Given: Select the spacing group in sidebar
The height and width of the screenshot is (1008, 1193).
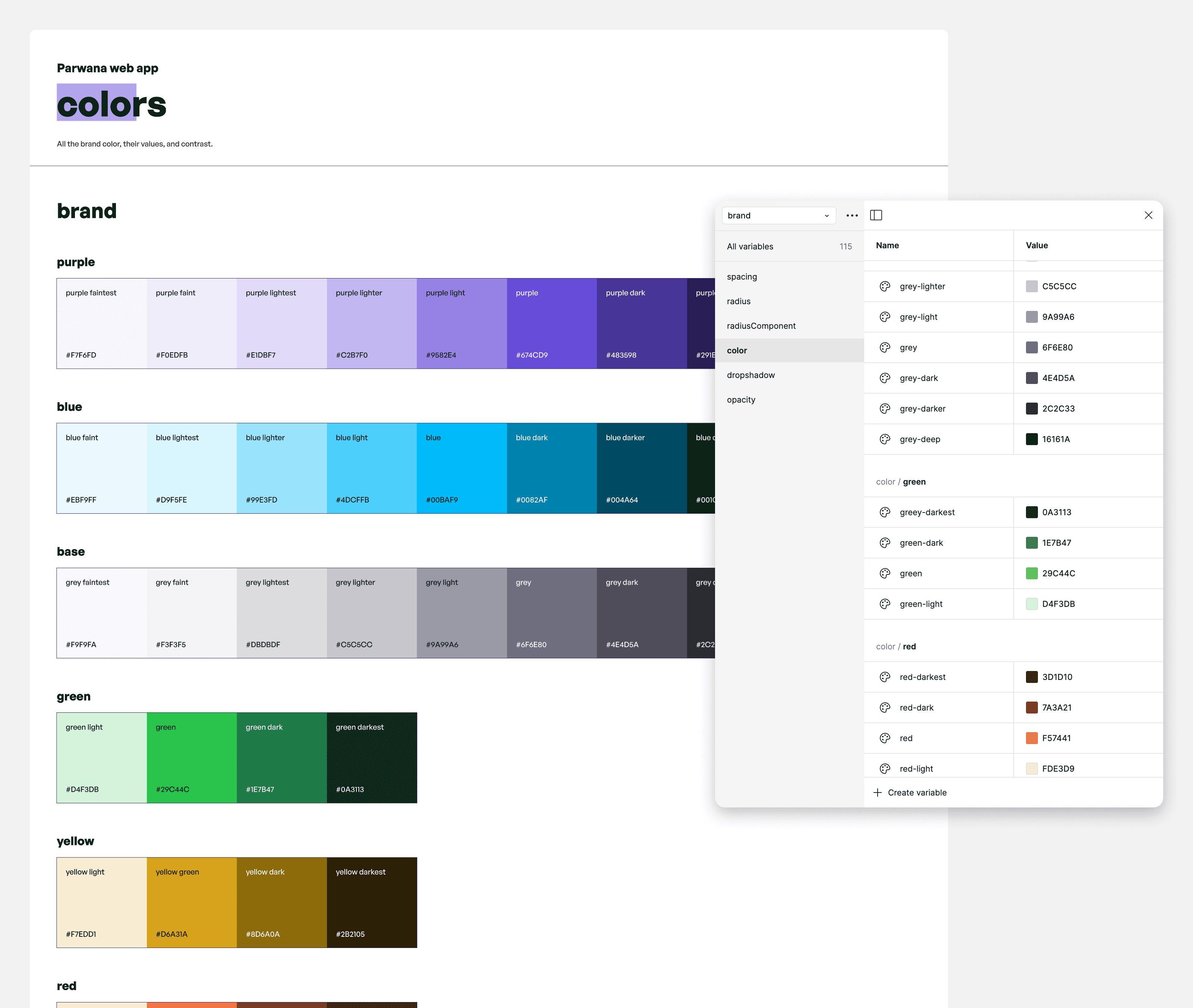Looking at the screenshot, I should click(742, 277).
